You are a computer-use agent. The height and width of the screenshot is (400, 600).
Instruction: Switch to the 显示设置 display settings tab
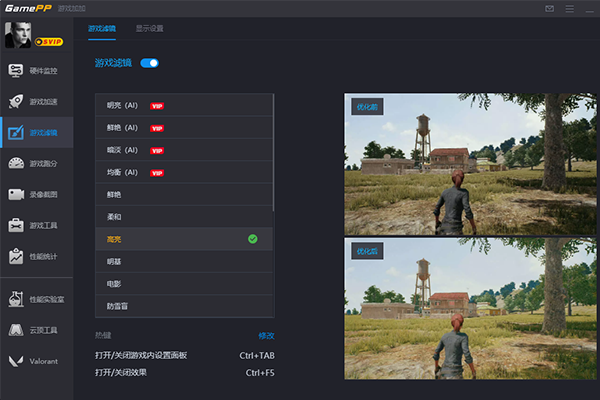pos(150,29)
